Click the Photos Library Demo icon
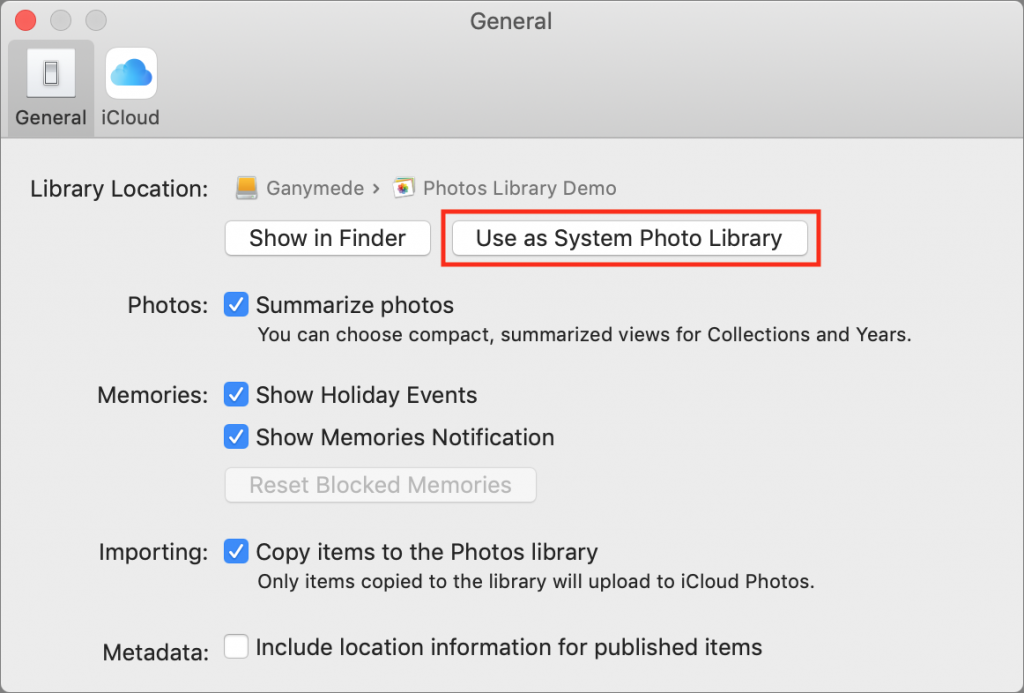The width and height of the screenshot is (1024, 693). pyautogui.click(x=404, y=188)
